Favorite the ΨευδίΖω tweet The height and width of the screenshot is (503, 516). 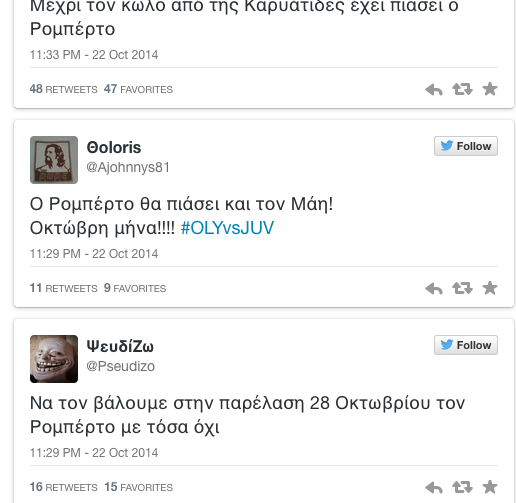tap(490, 487)
